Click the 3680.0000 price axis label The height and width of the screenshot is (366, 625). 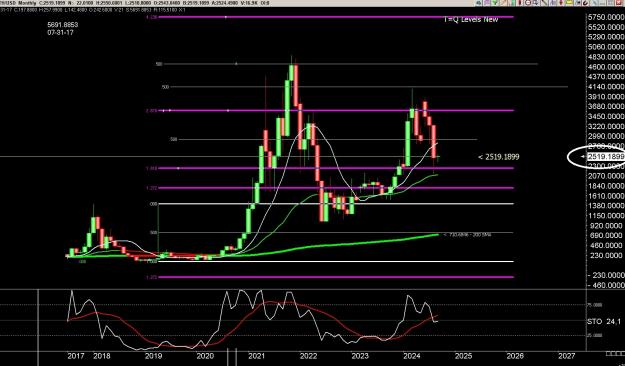(607, 107)
